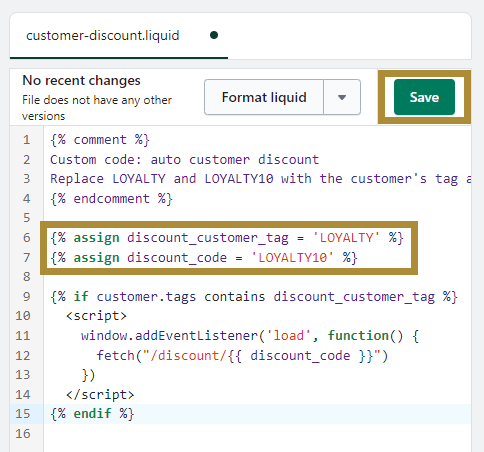This screenshot has height=452, width=484.
Task: Click the green Save button
Action: 424,97
